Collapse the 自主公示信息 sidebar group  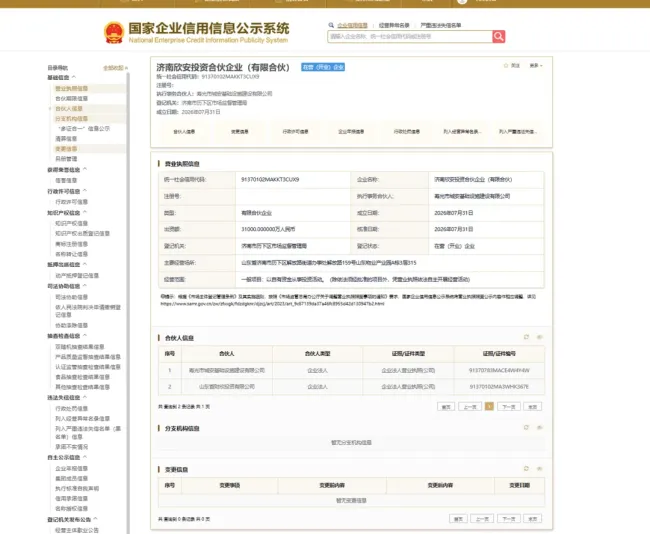click(85, 457)
